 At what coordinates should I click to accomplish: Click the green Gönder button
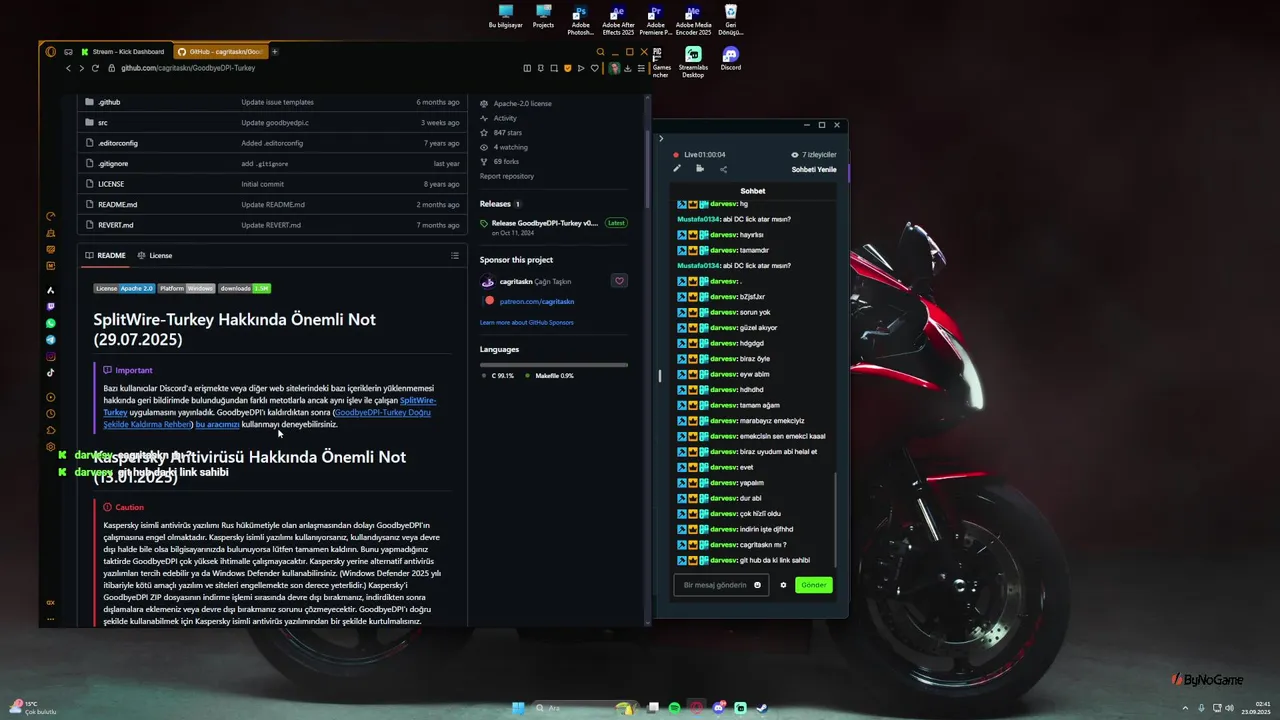(x=814, y=585)
